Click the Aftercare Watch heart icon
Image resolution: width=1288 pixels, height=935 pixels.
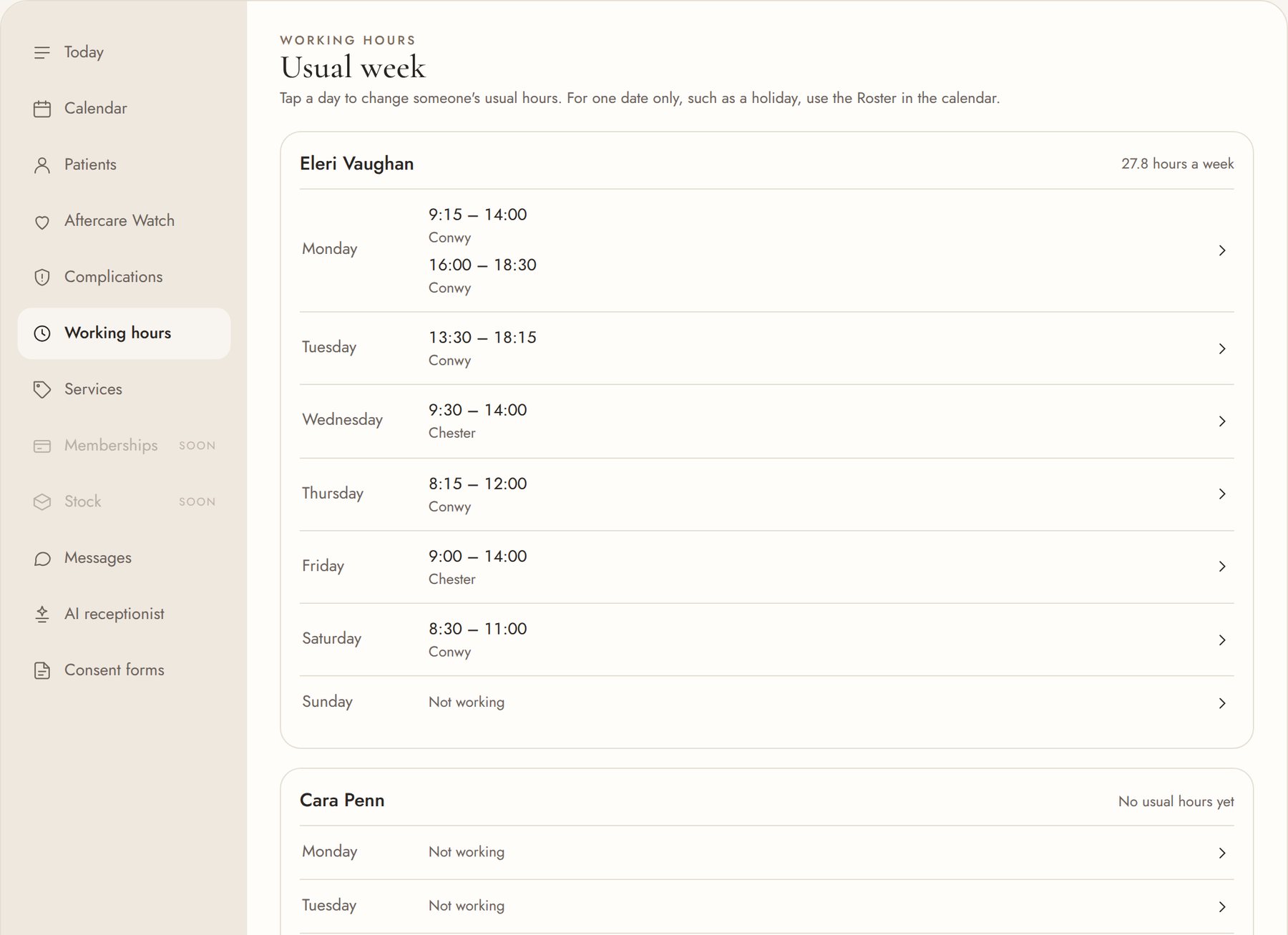pyautogui.click(x=42, y=222)
